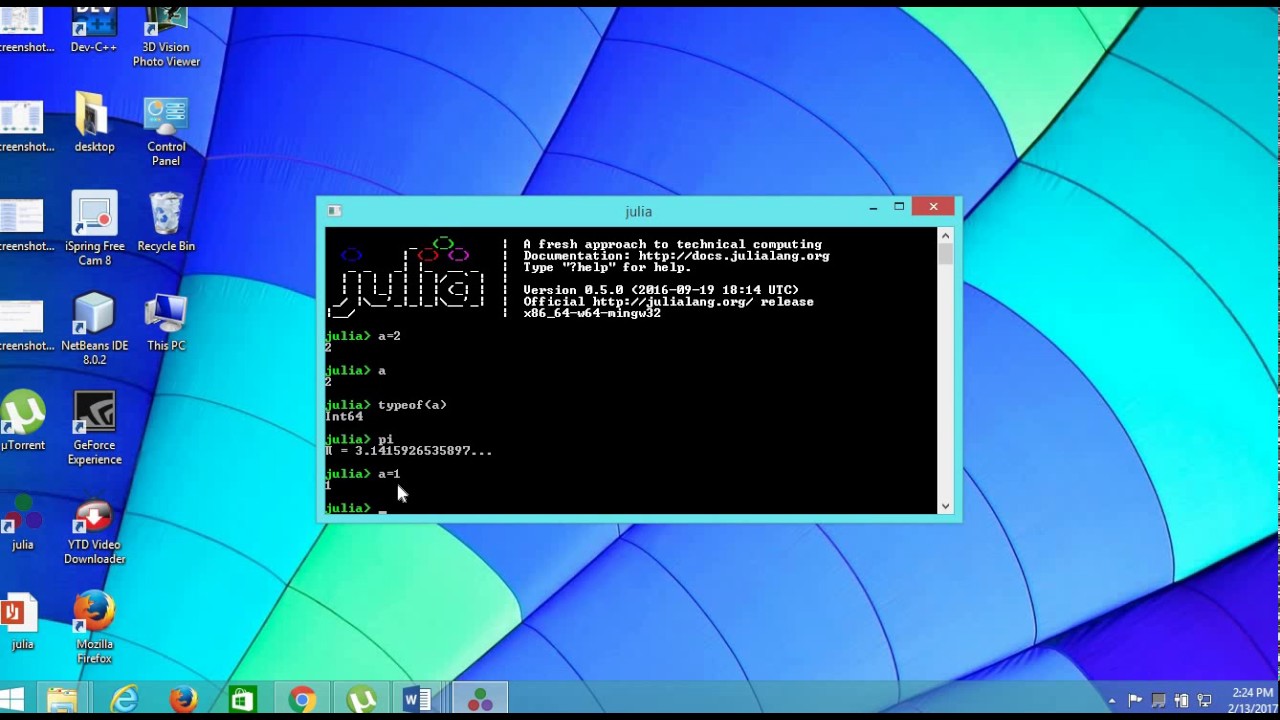
Task: Select the julia shortcut with colored circles
Action: [22, 522]
